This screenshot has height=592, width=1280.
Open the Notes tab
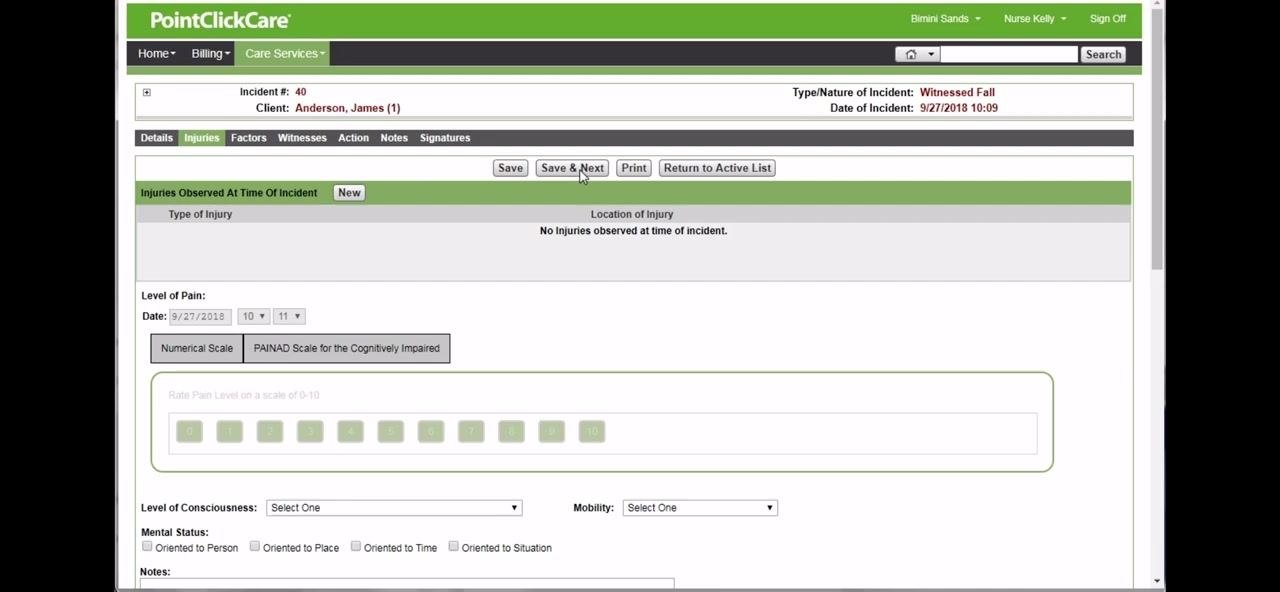coord(394,138)
